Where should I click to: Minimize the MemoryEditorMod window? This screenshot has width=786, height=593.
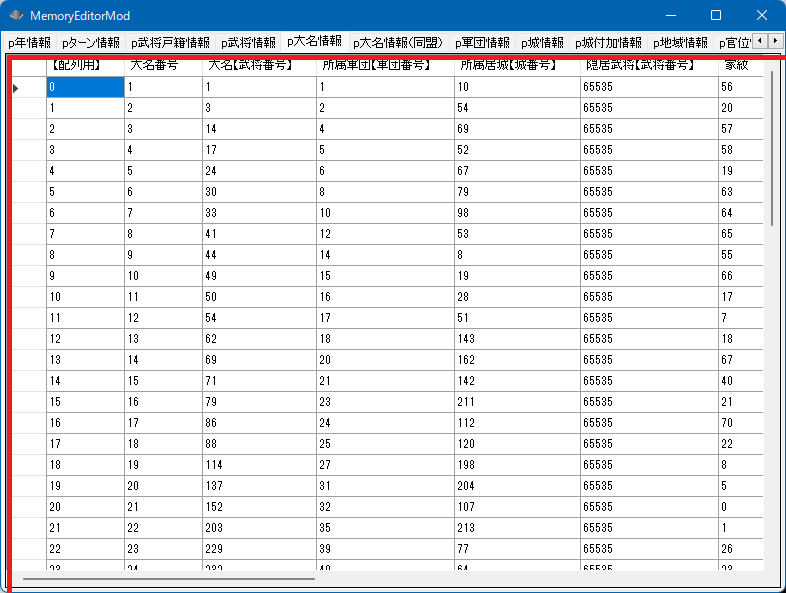[x=669, y=16]
